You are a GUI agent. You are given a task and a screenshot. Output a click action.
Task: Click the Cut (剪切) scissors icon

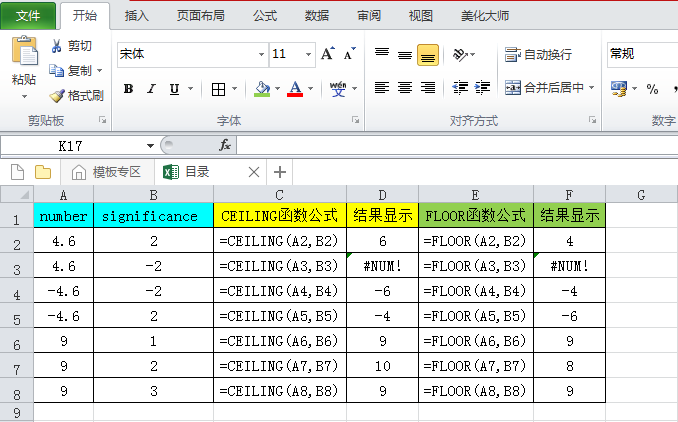[x=57, y=45]
